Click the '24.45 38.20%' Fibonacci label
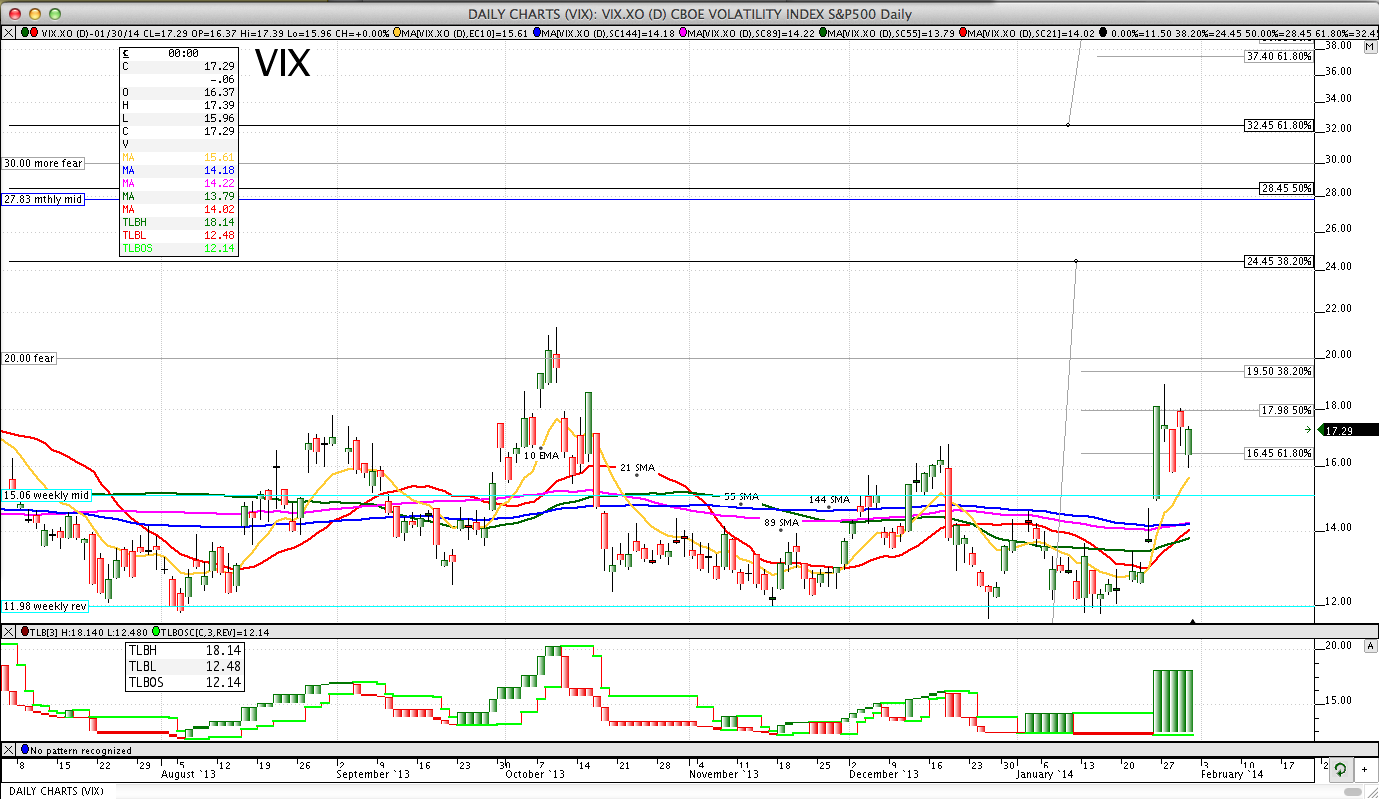The height and width of the screenshot is (799, 1379). point(1278,261)
